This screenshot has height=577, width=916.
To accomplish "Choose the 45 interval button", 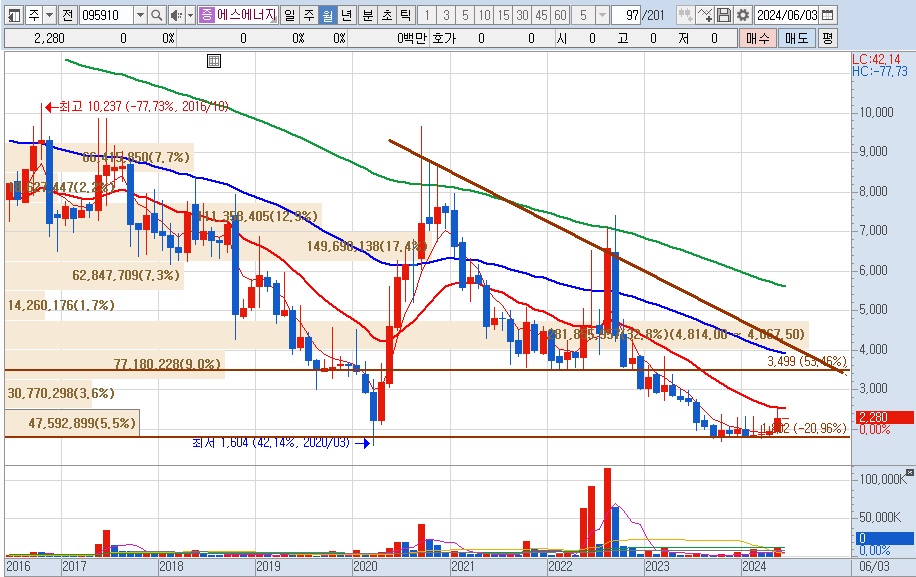I will point(542,15).
